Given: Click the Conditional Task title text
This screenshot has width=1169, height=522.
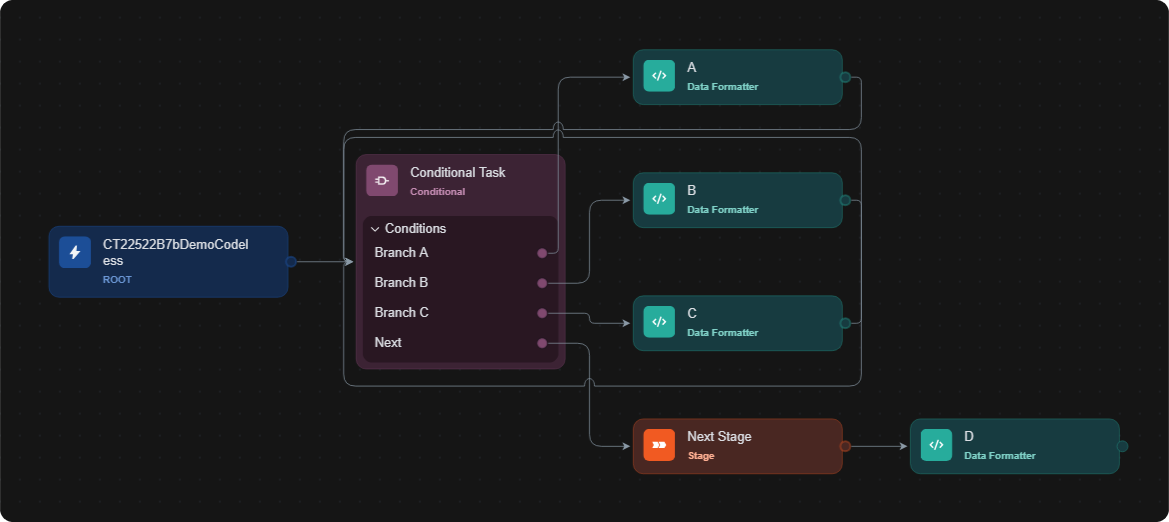Looking at the screenshot, I should pos(458,172).
